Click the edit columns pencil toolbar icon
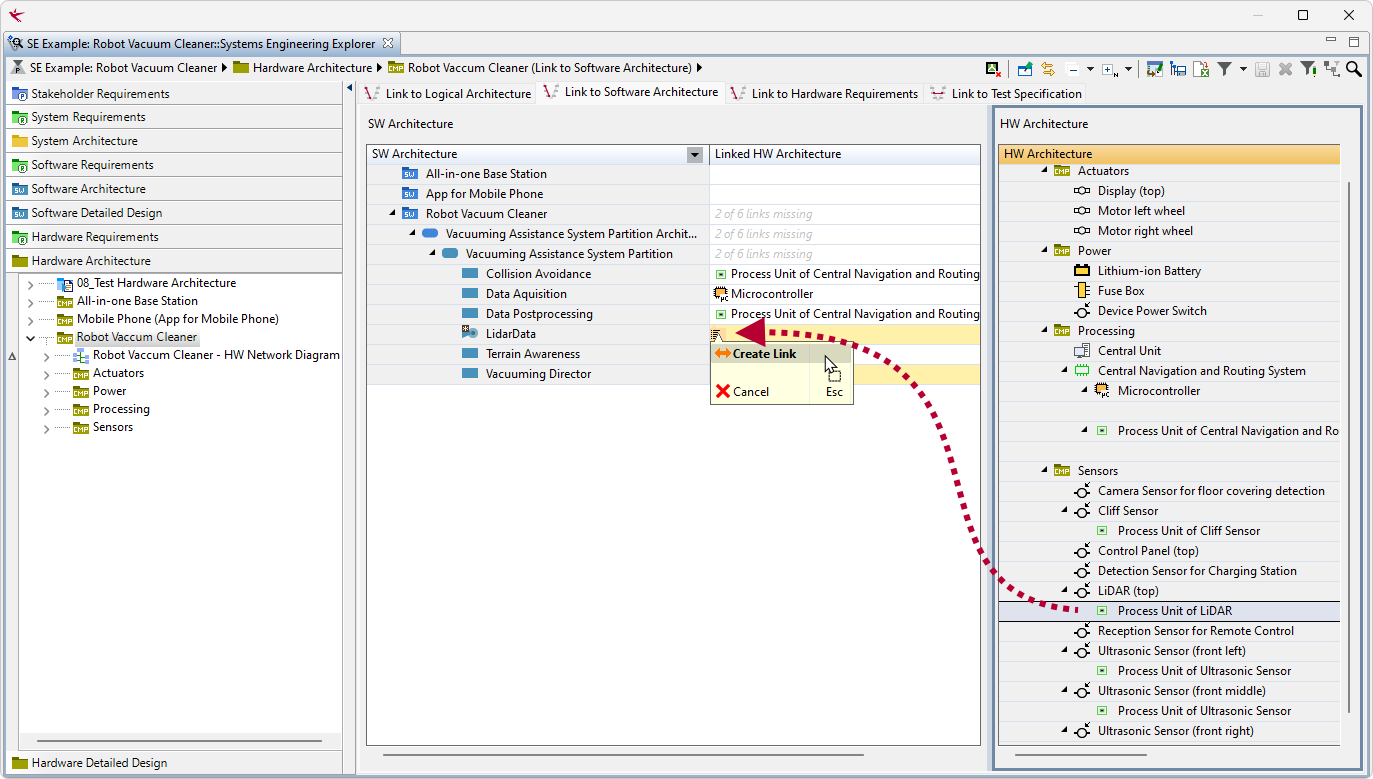This screenshot has width=1373, height=779. pyautogui.click(x=1155, y=69)
